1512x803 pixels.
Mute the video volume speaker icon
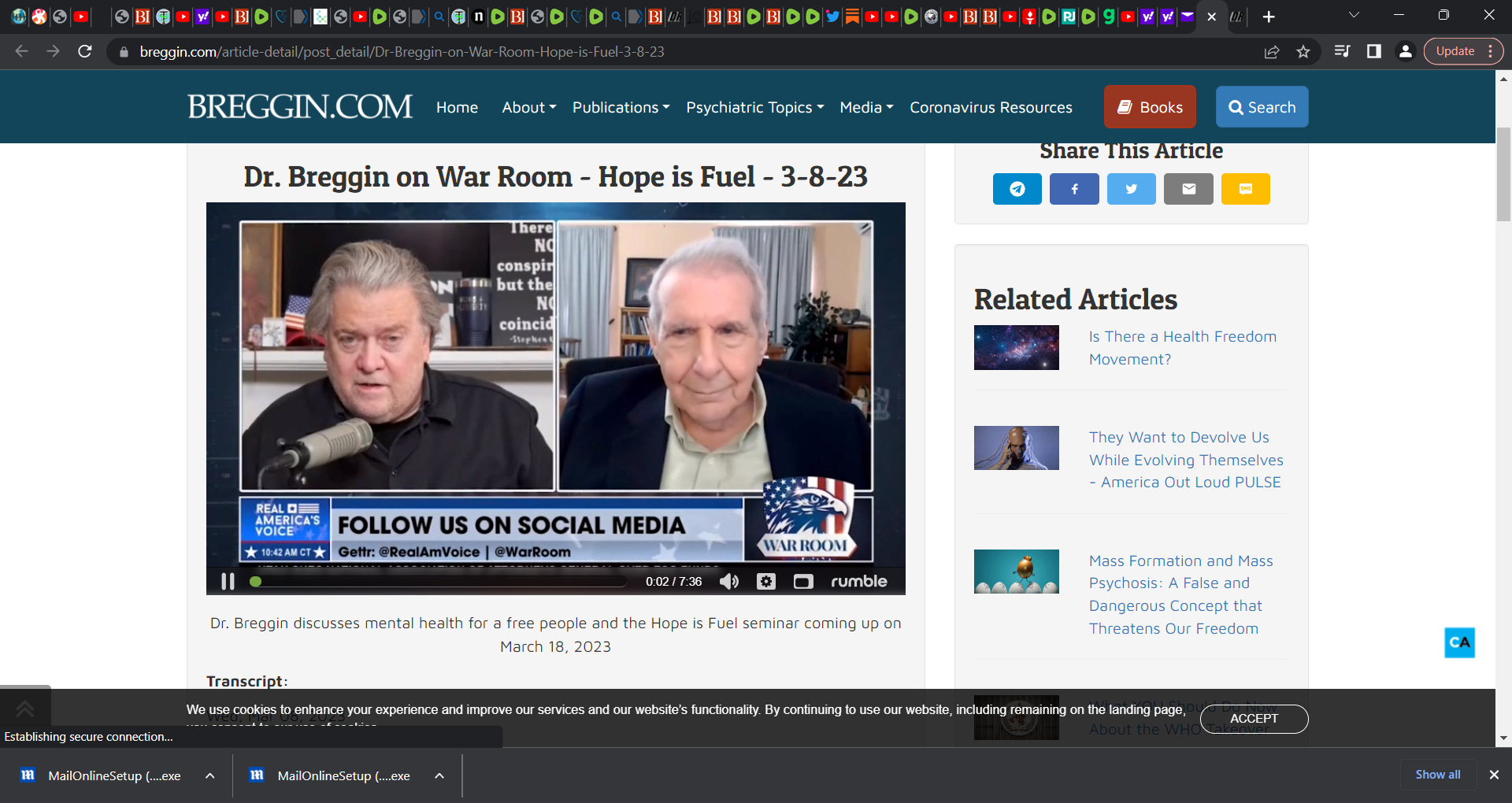click(729, 581)
